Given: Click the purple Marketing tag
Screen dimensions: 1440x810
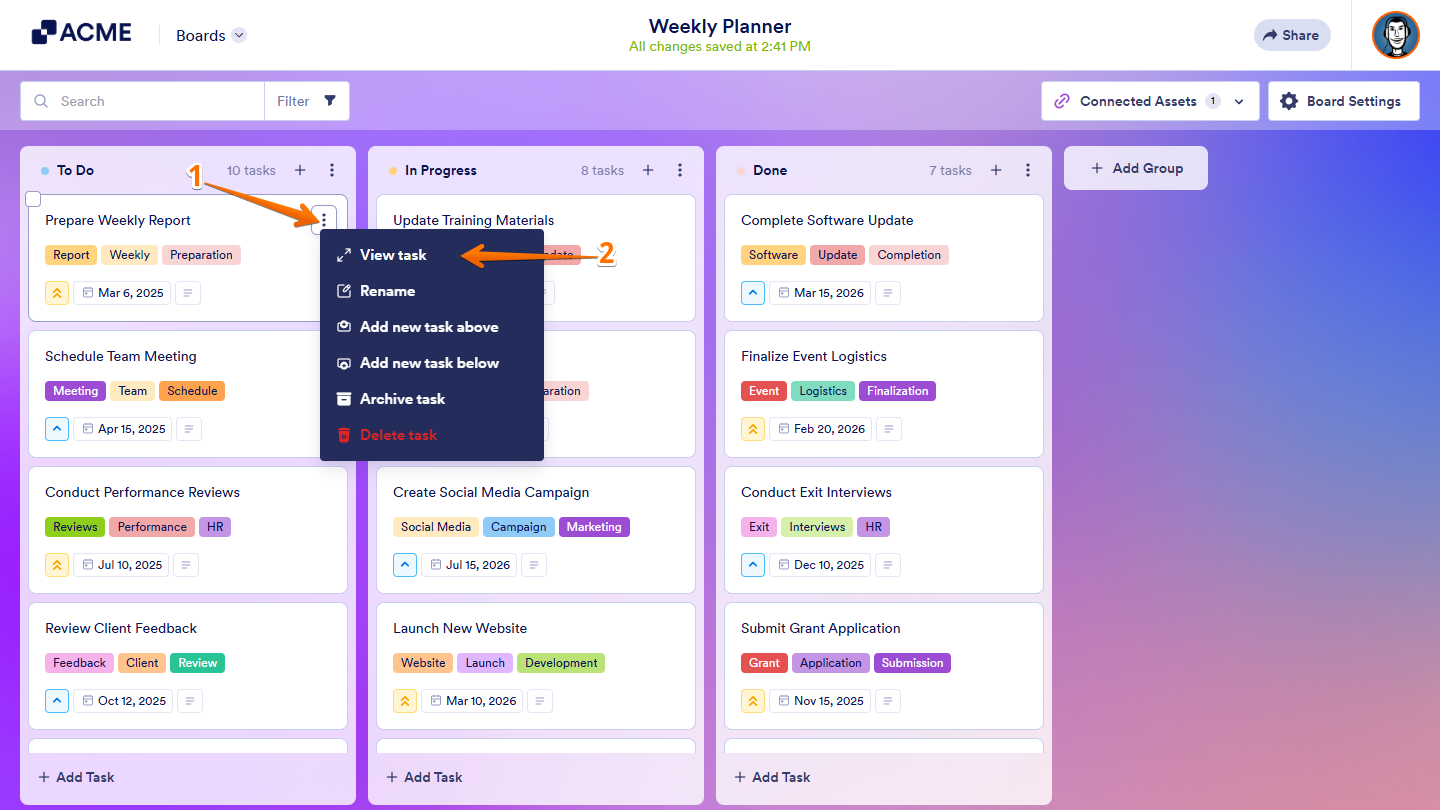Looking at the screenshot, I should coord(594,526).
